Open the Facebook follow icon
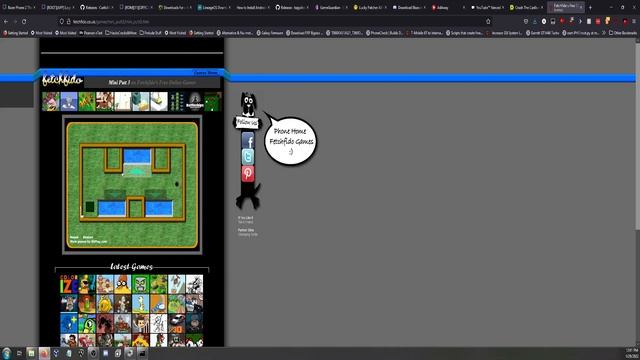Viewport: 640px width, 360px height. 248,140
